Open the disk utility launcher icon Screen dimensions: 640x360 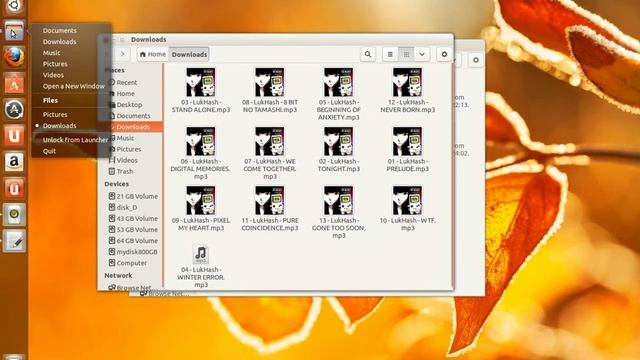[14, 215]
